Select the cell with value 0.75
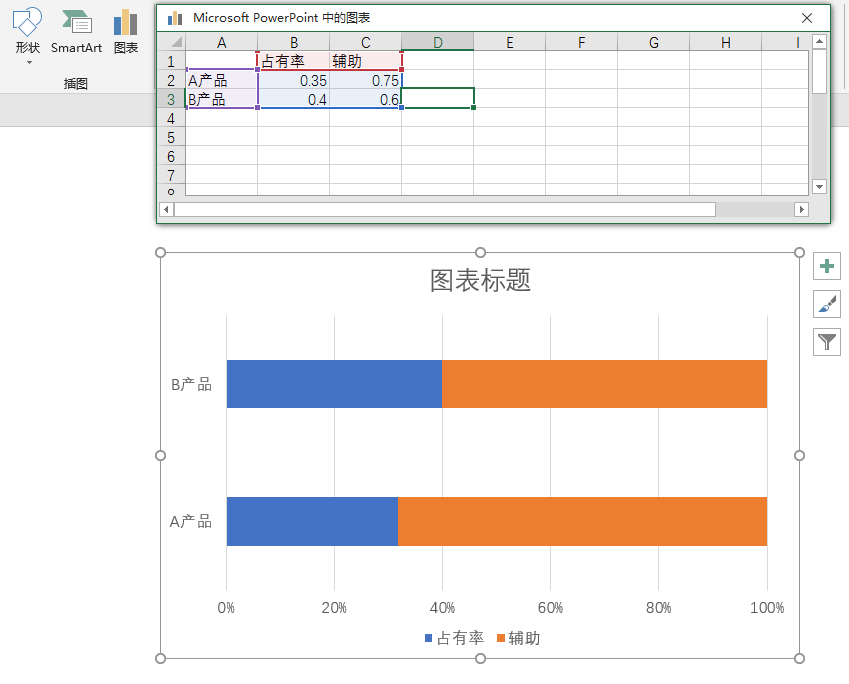The width and height of the screenshot is (849, 684). [365, 80]
